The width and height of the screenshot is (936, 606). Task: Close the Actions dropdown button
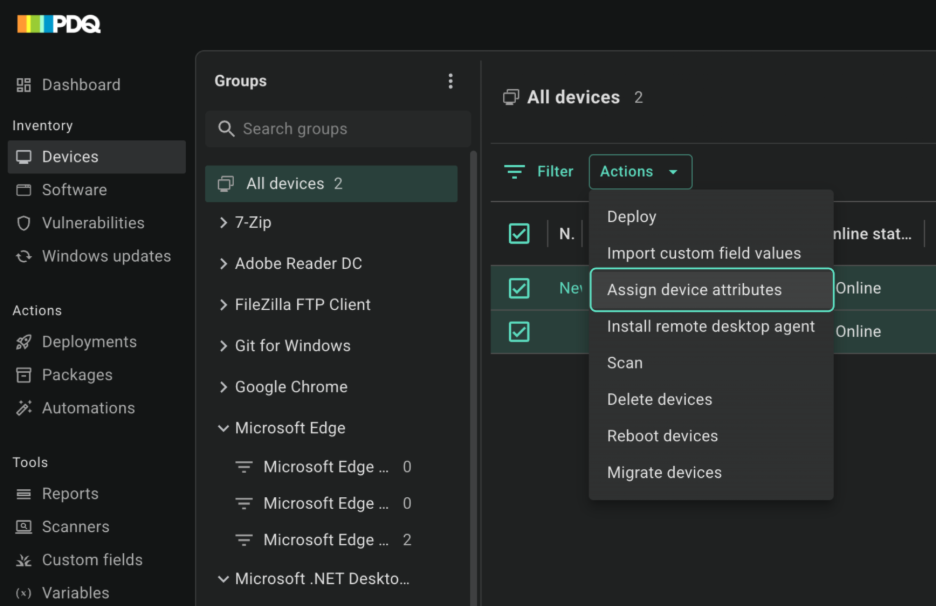[x=641, y=172]
